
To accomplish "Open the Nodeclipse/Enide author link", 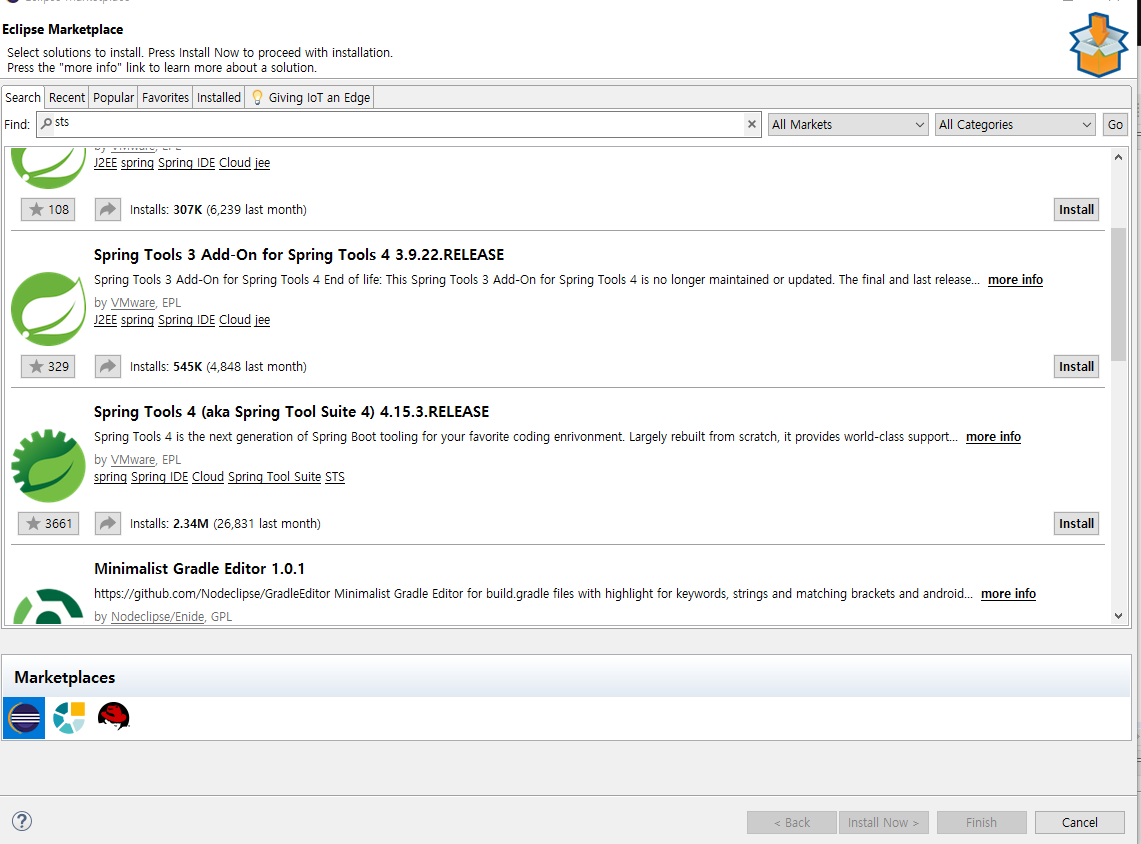I will [157, 616].
